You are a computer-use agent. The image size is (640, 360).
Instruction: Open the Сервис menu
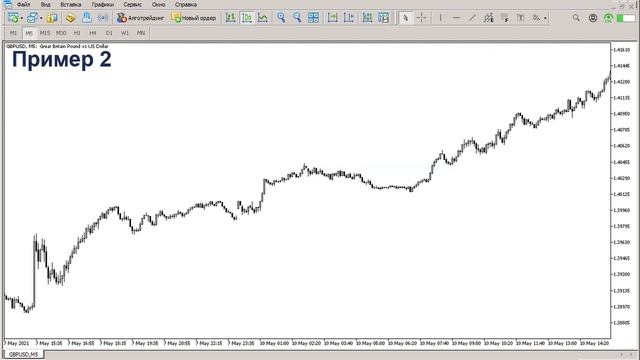click(x=133, y=4)
